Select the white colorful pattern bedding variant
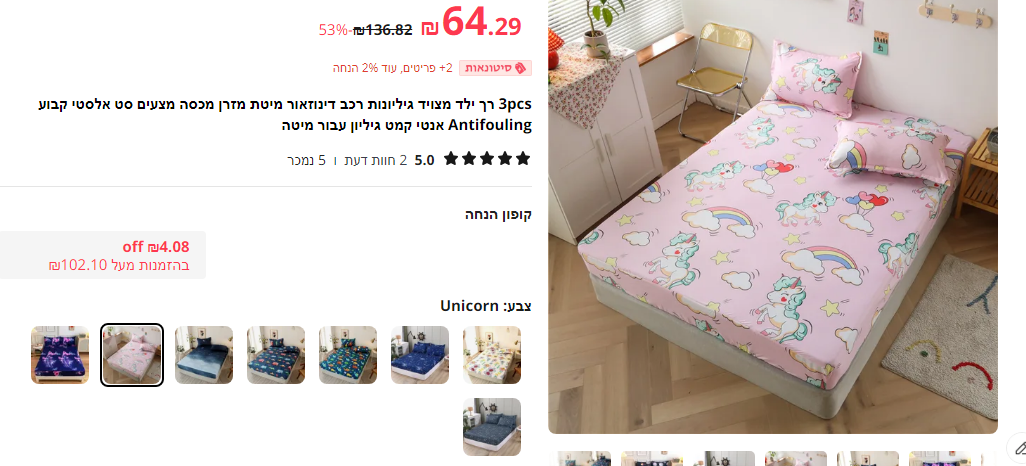Screen dimensions: 1026x466 click(x=491, y=355)
